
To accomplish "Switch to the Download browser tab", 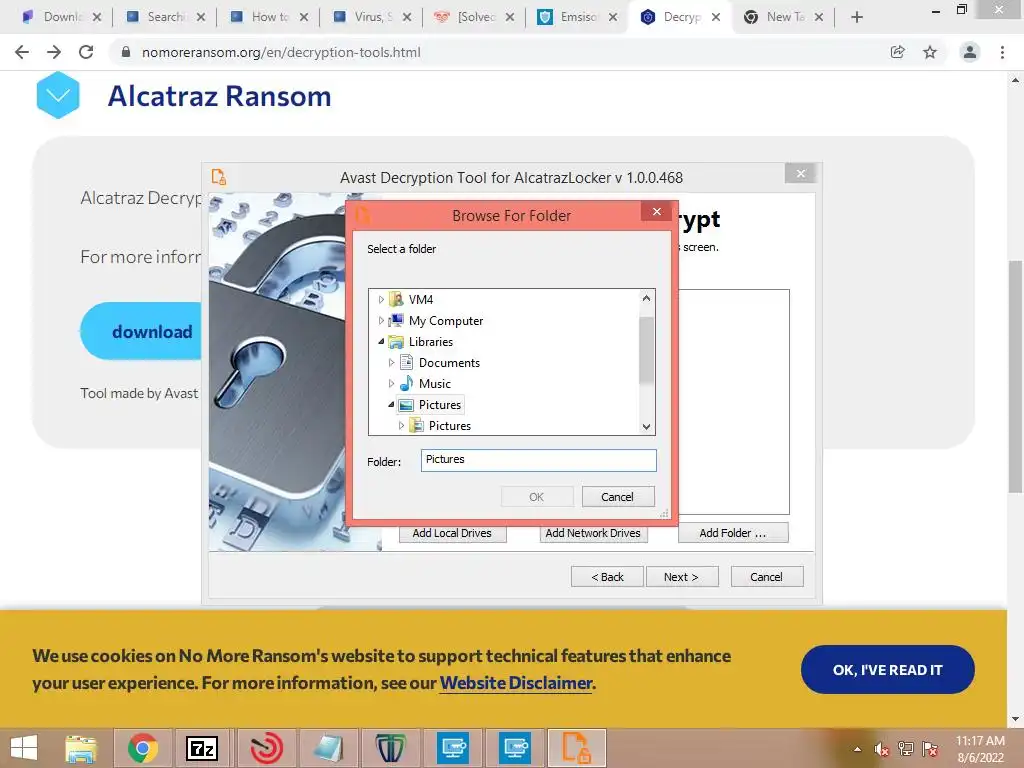I will coord(61,17).
